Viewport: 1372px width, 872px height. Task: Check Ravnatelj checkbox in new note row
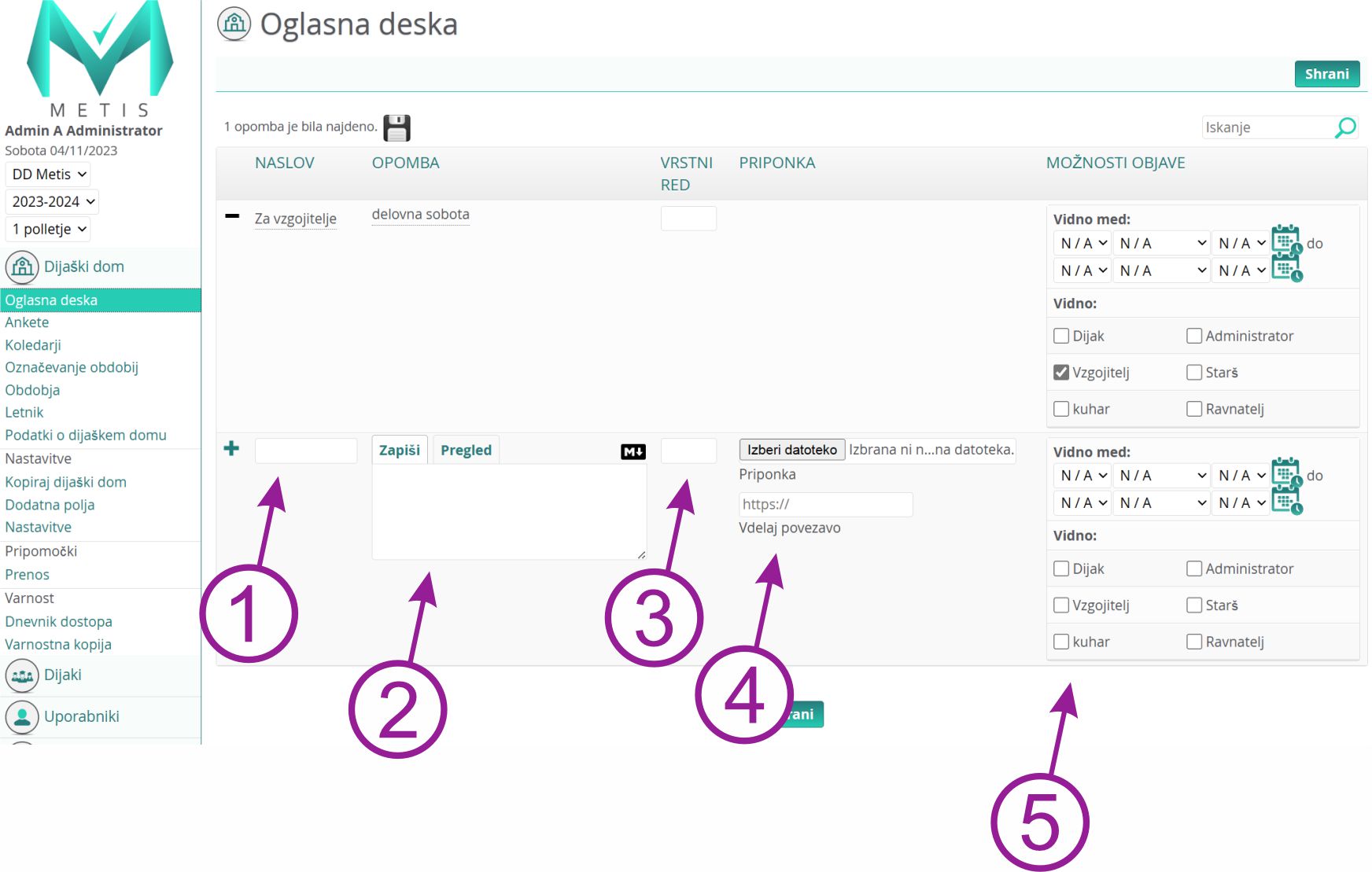(x=1194, y=642)
